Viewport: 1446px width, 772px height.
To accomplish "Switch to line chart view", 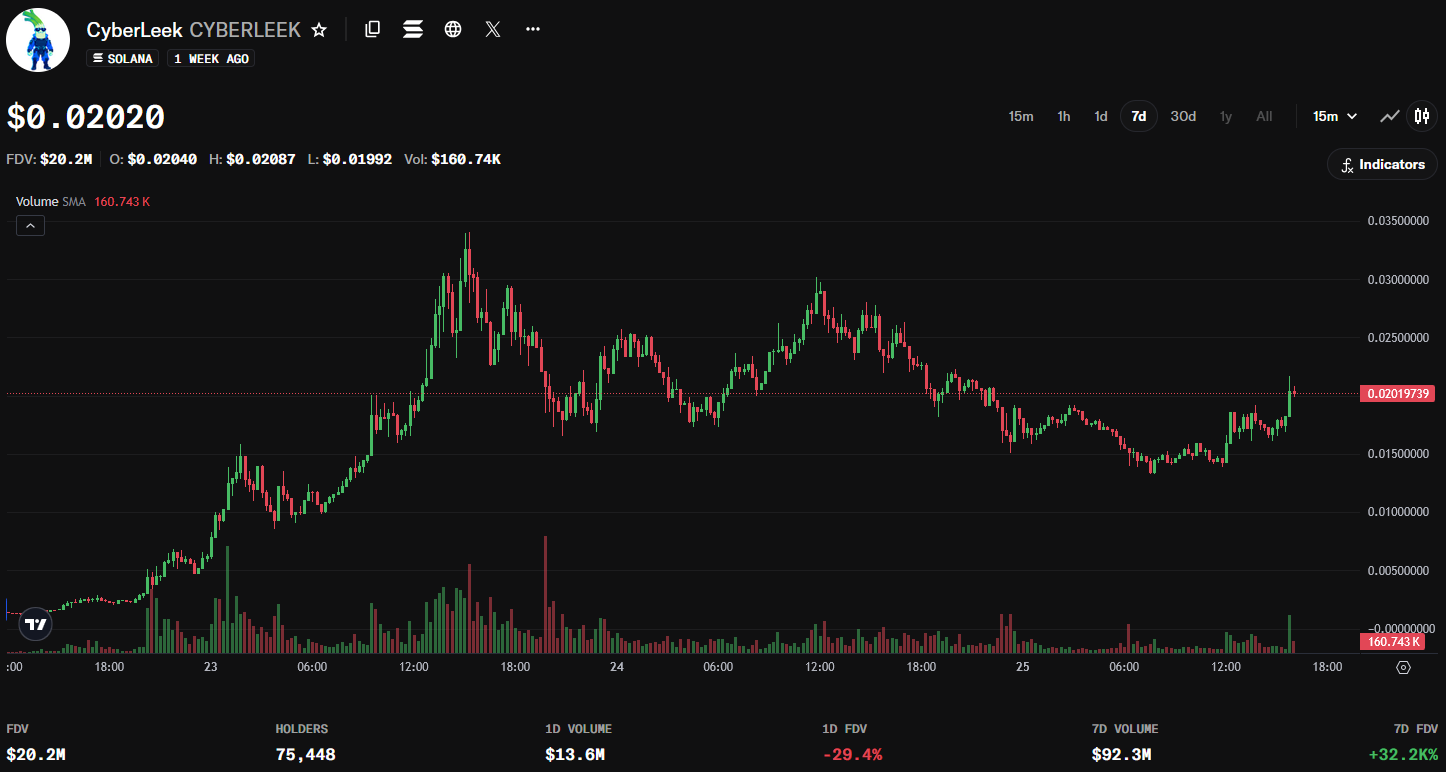I will pos(1390,116).
